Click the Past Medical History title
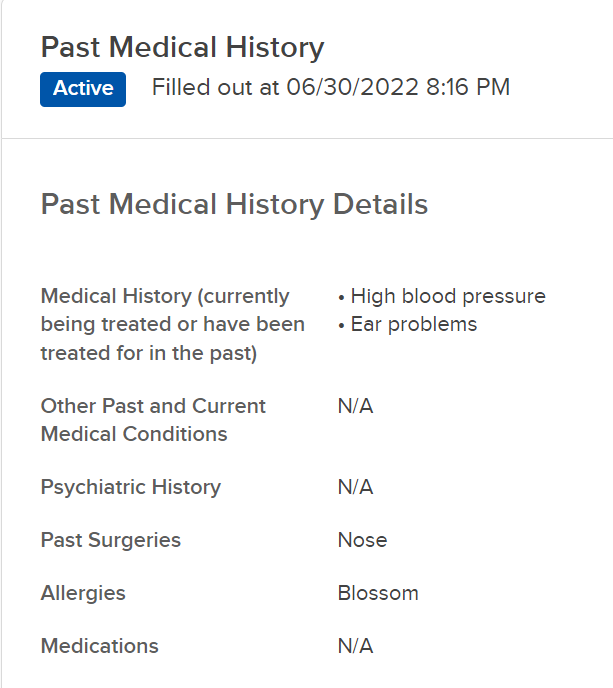The image size is (613, 688). tap(182, 48)
